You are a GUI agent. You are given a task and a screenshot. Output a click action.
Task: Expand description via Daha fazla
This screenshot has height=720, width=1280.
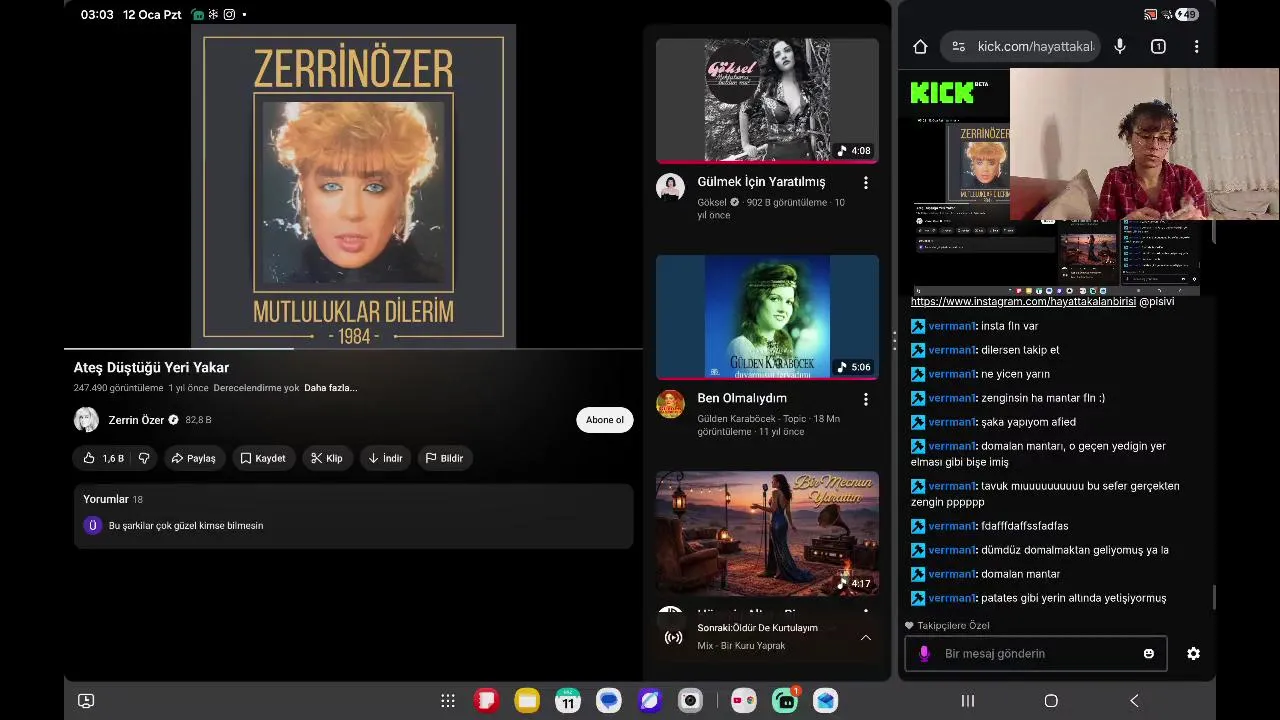tap(330, 388)
